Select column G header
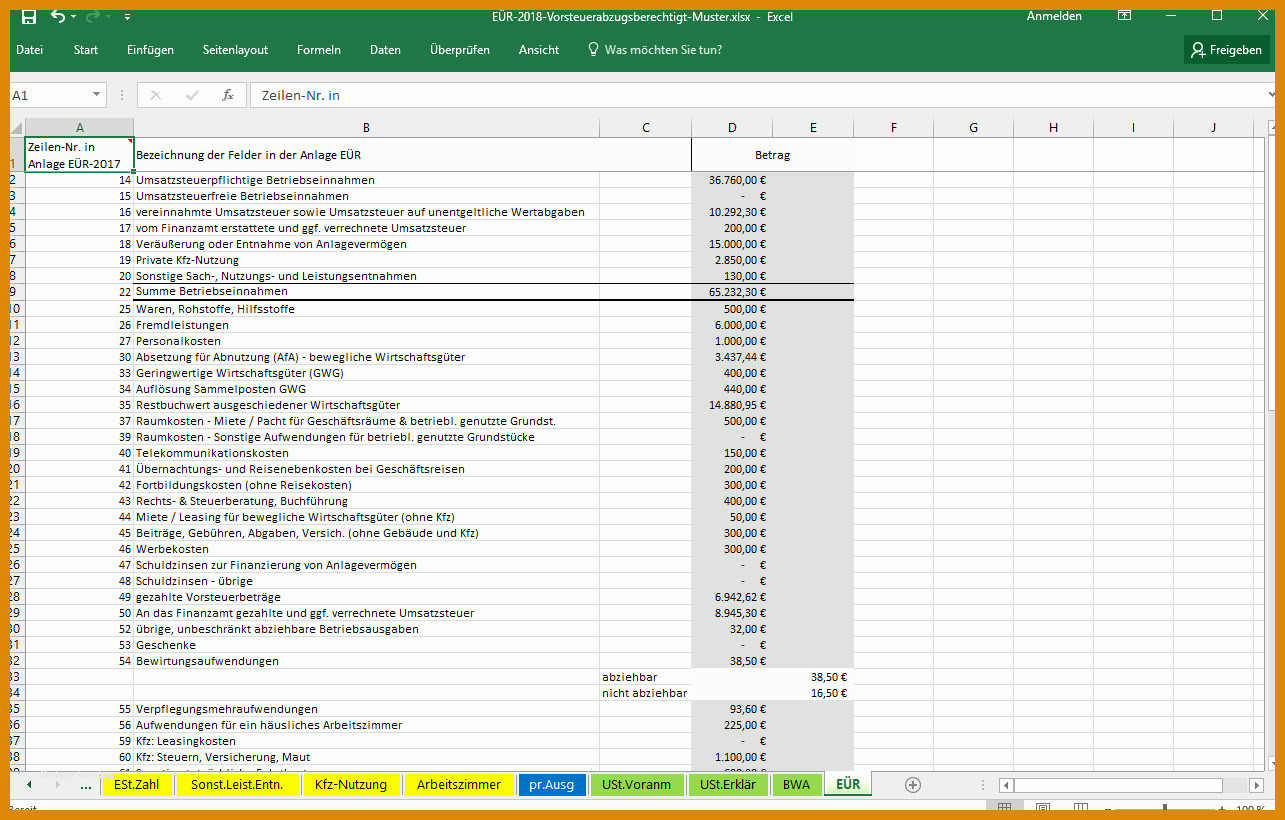The width and height of the screenshot is (1285, 820). (x=973, y=128)
